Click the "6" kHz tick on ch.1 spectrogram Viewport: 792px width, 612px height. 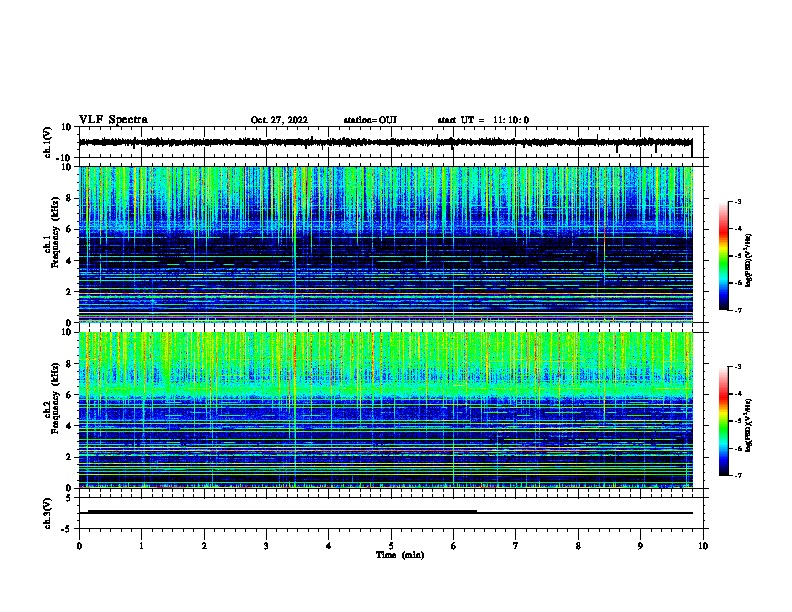click(x=69, y=230)
